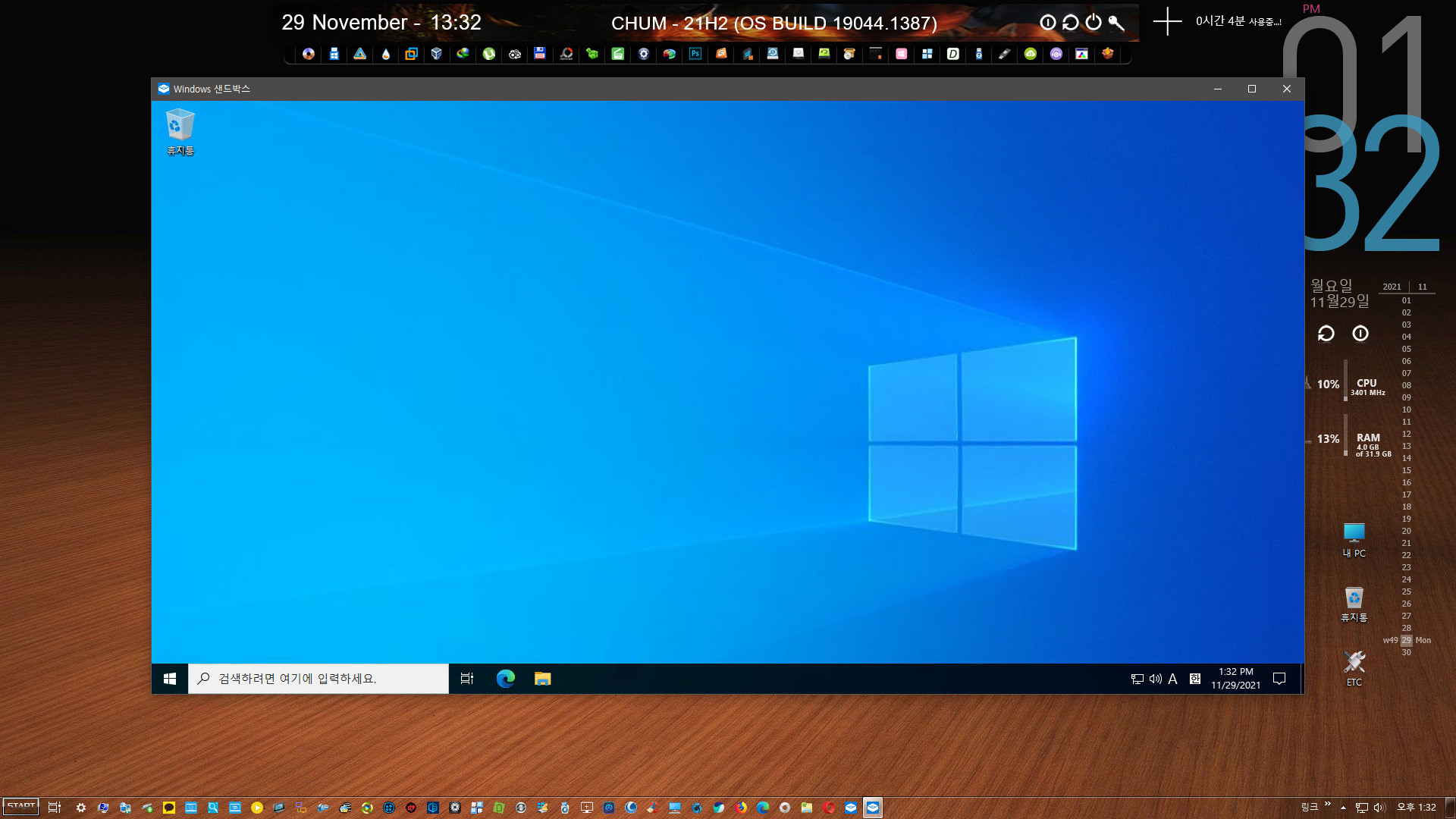This screenshot has height=819, width=1456.
Task: Open sandbox network status tray icon
Action: click(x=1137, y=679)
